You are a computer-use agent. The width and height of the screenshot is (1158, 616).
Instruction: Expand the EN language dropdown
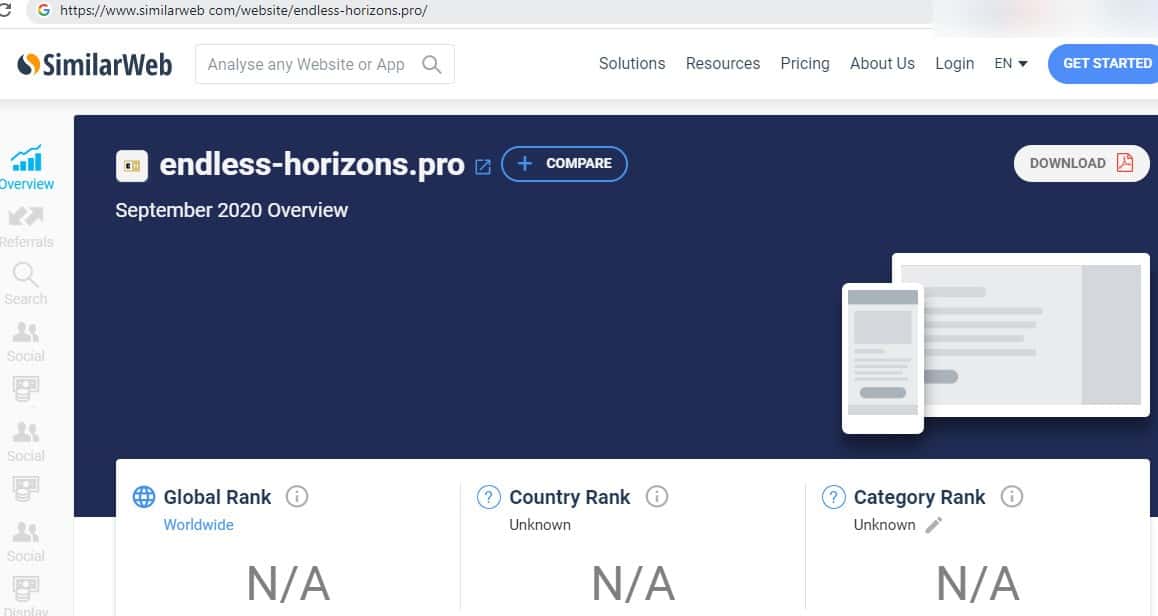click(x=1010, y=64)
